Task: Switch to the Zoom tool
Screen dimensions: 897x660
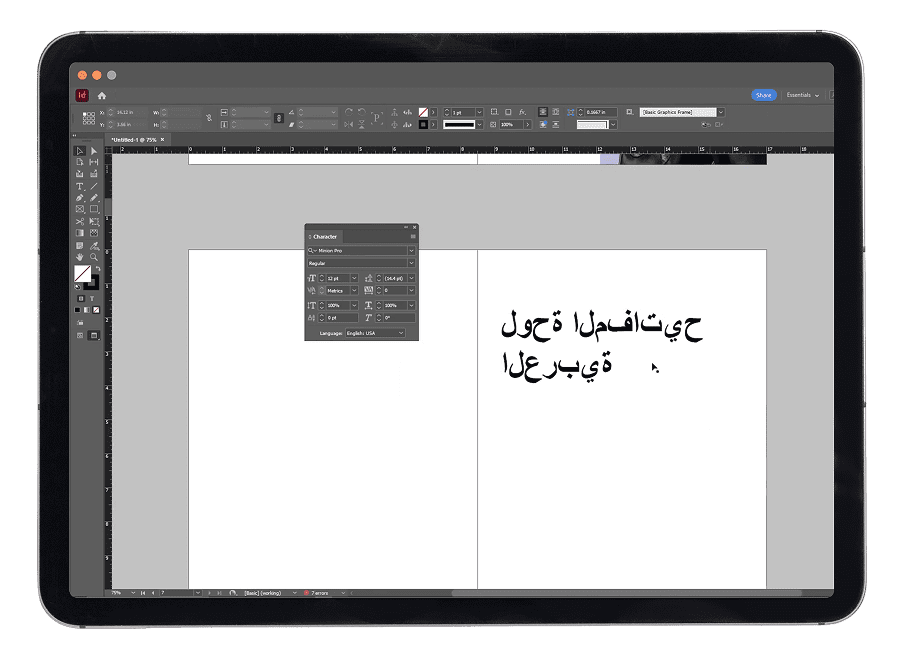Action: pyautogui.click(x=94, y=257)
